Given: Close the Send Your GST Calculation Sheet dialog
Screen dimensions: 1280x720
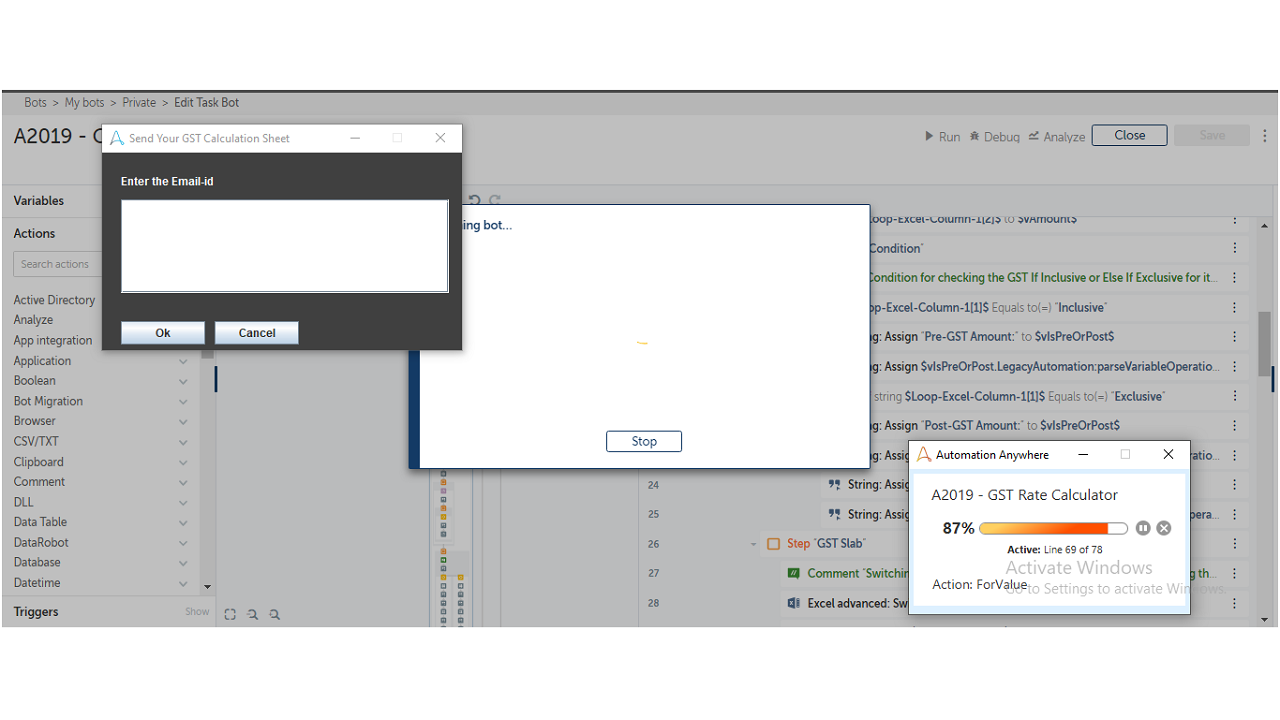Looking at the screenshot, I should point(440,138).
